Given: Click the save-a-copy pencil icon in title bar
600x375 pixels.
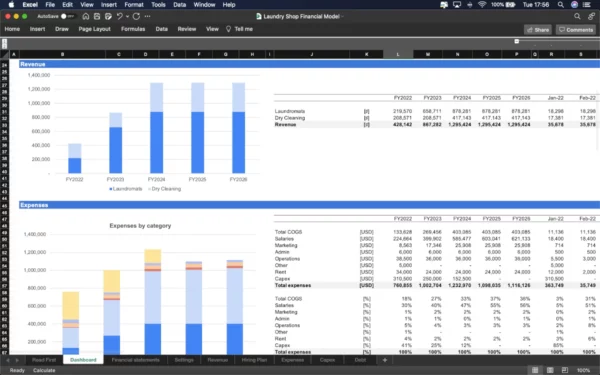Looking at the screenshot, I should click(108, 16).
